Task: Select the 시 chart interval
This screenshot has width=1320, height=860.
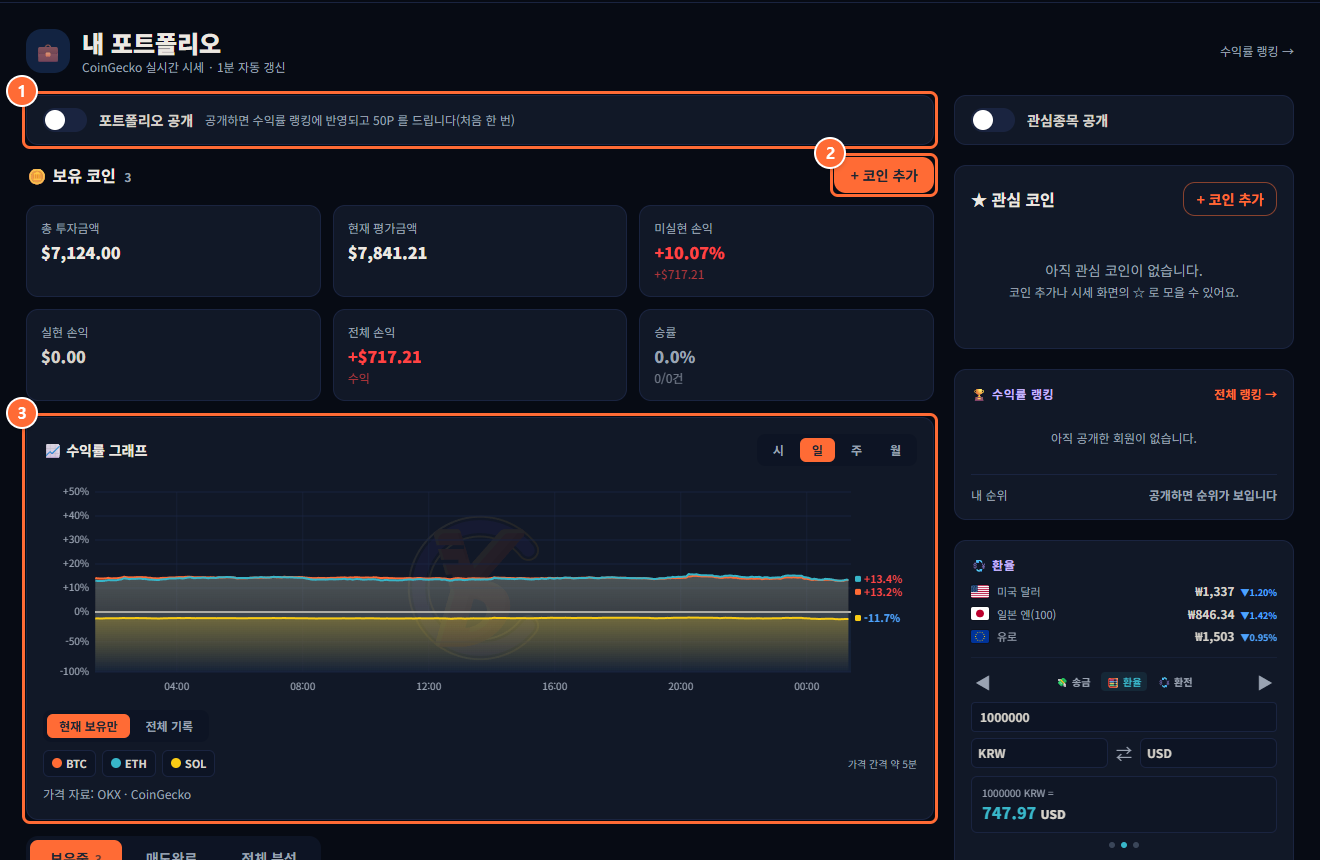Action: click(778, 450)
